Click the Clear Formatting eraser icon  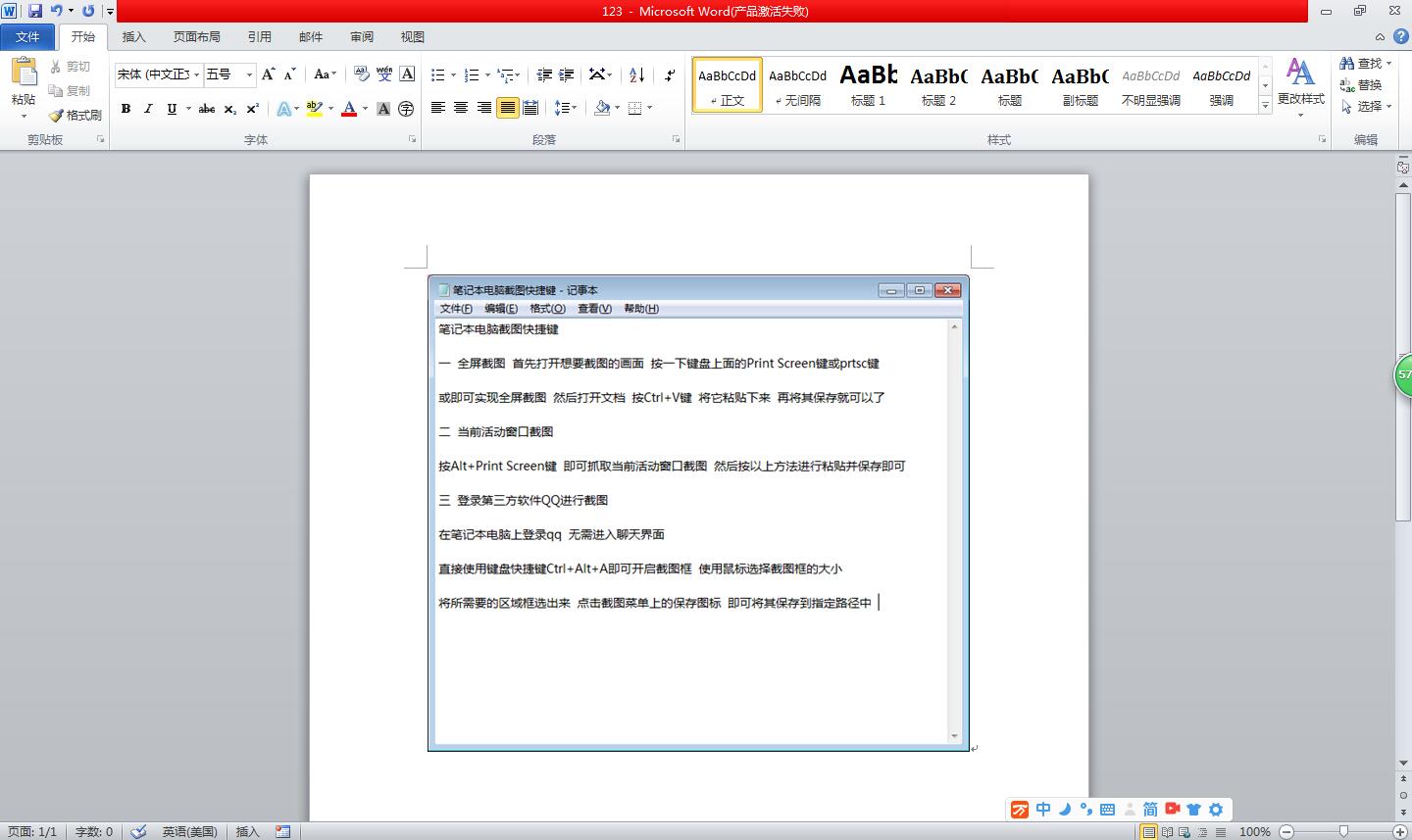pyautogui.click(x=361, y=74)
